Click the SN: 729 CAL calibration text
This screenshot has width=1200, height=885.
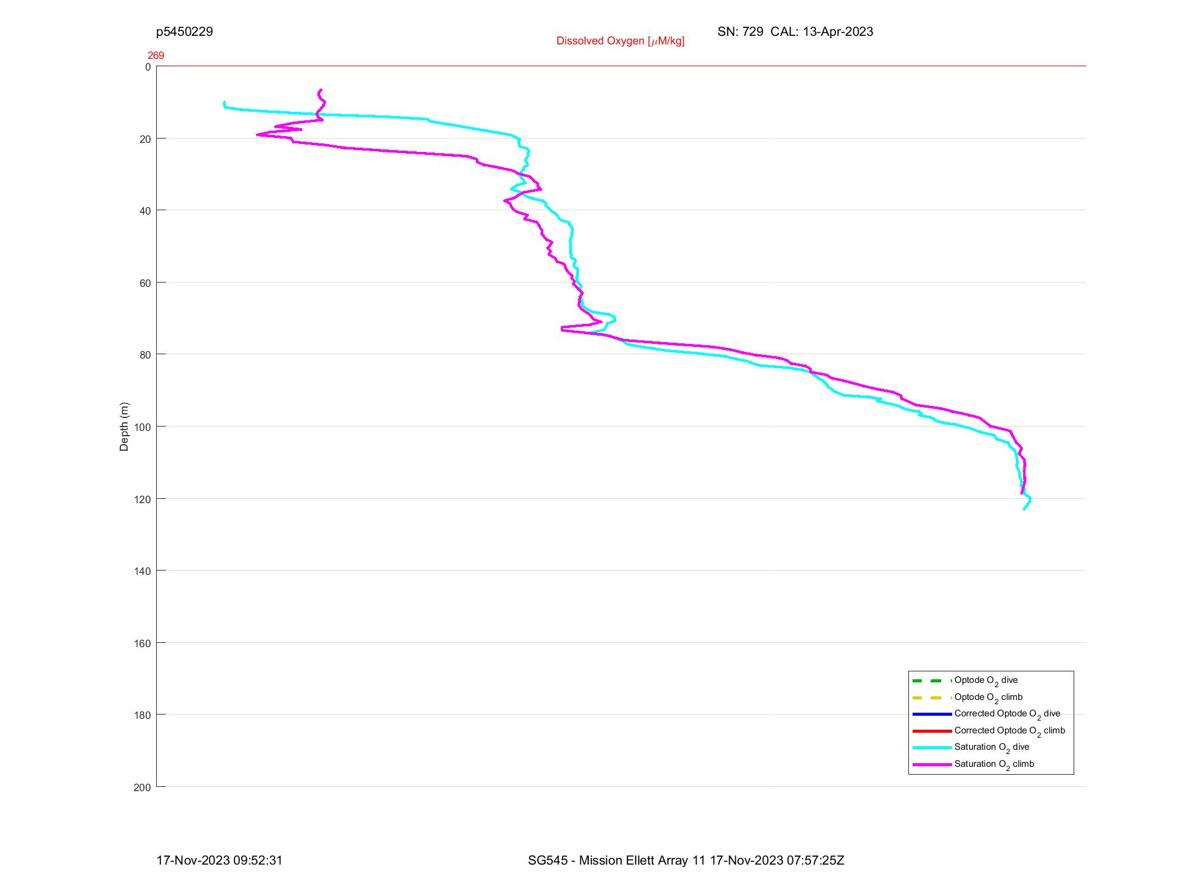795,31
